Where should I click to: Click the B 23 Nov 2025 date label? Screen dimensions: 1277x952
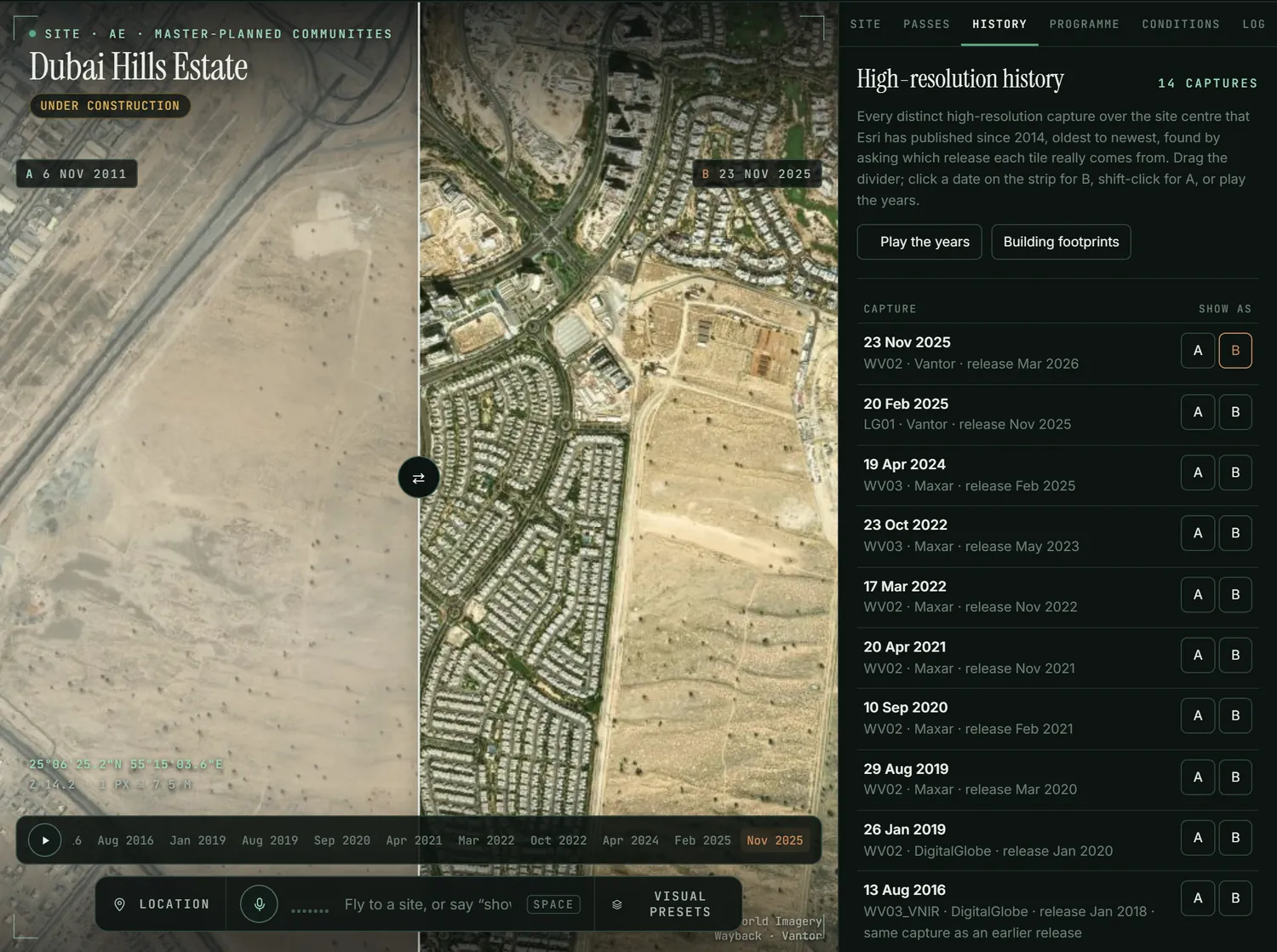click(x=757, y=174)
